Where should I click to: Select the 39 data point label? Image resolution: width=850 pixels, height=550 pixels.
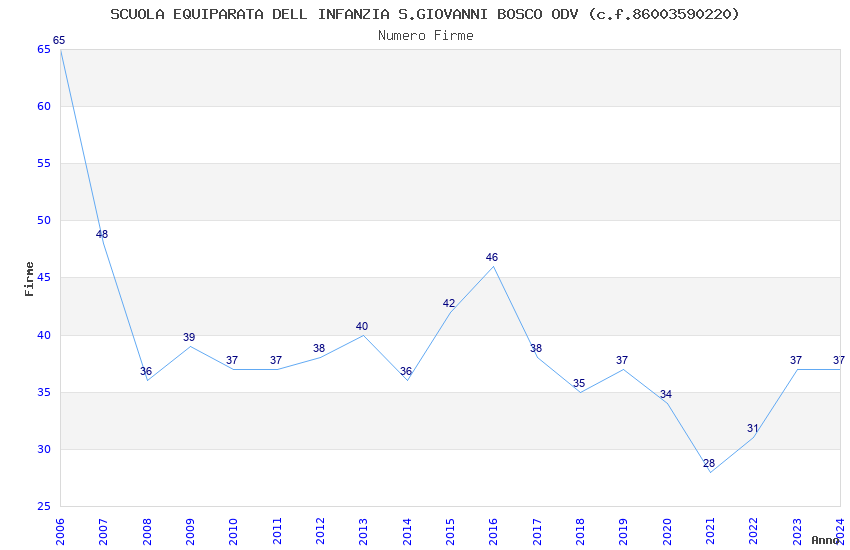[189, 338]
